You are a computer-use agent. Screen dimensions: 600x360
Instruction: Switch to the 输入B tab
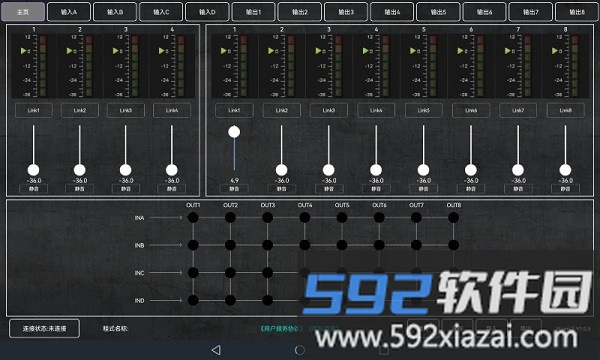click(115, 12)
